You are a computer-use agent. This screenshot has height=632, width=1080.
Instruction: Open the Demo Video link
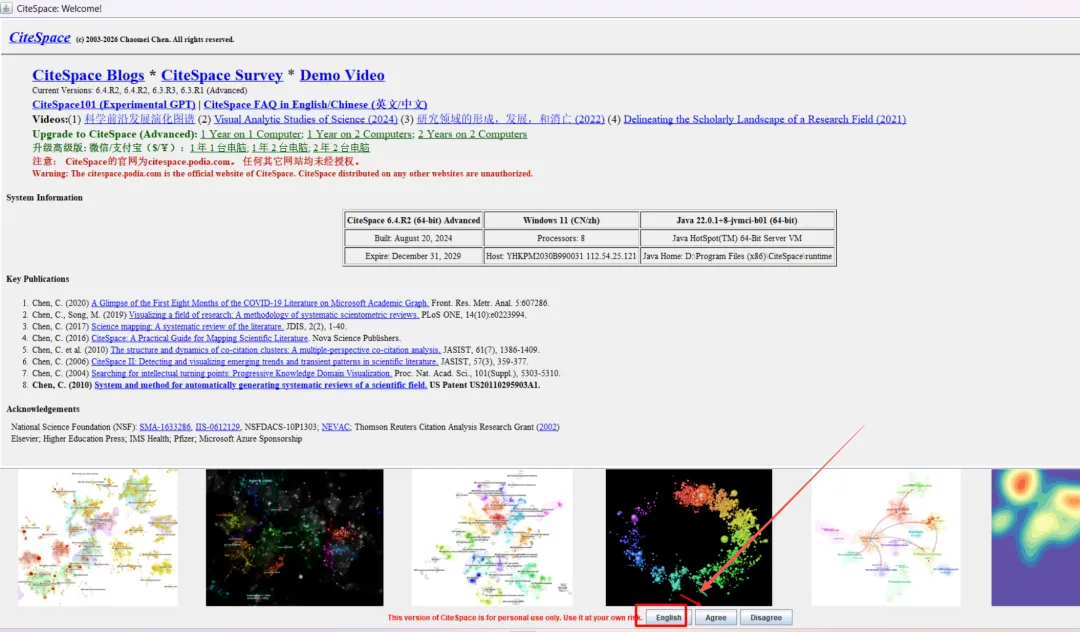tap(342, 75)
